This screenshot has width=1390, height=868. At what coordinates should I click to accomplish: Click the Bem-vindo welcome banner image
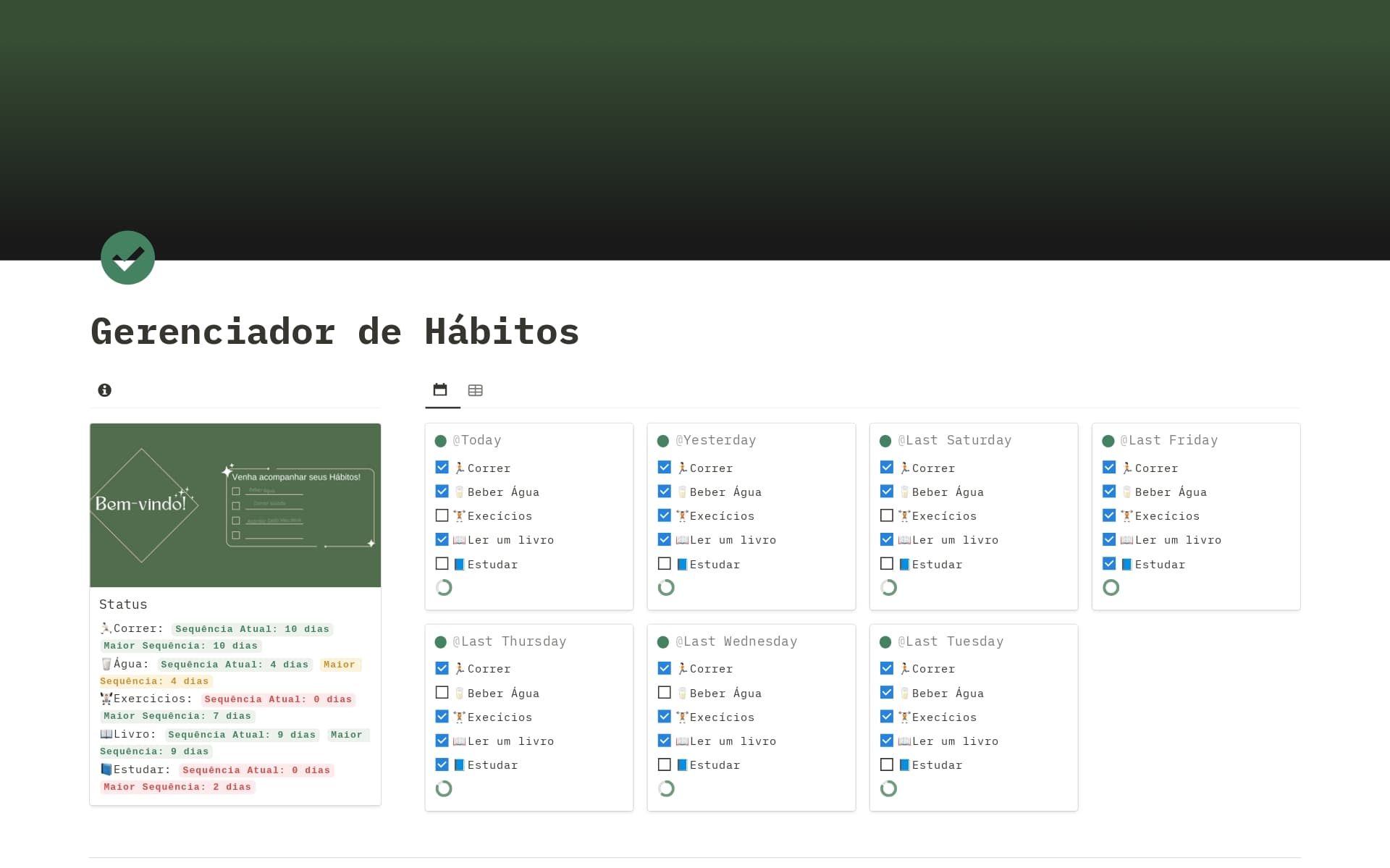point(235,505)
